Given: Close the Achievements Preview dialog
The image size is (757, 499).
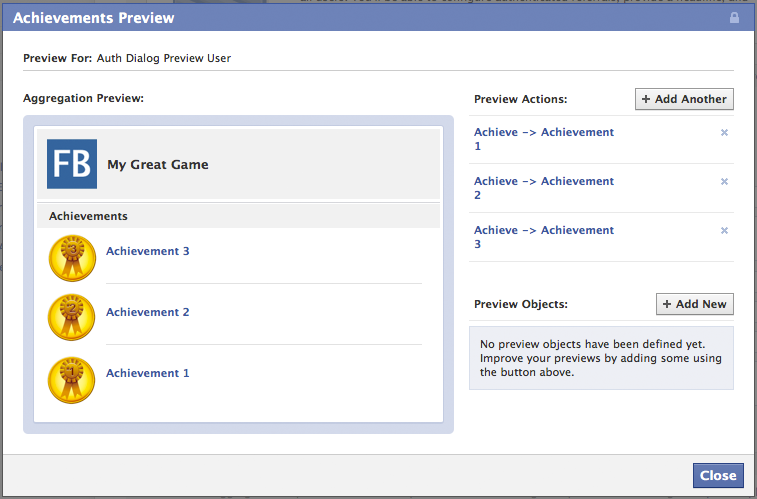Looking at the screenshot, I should pos(718,475).
